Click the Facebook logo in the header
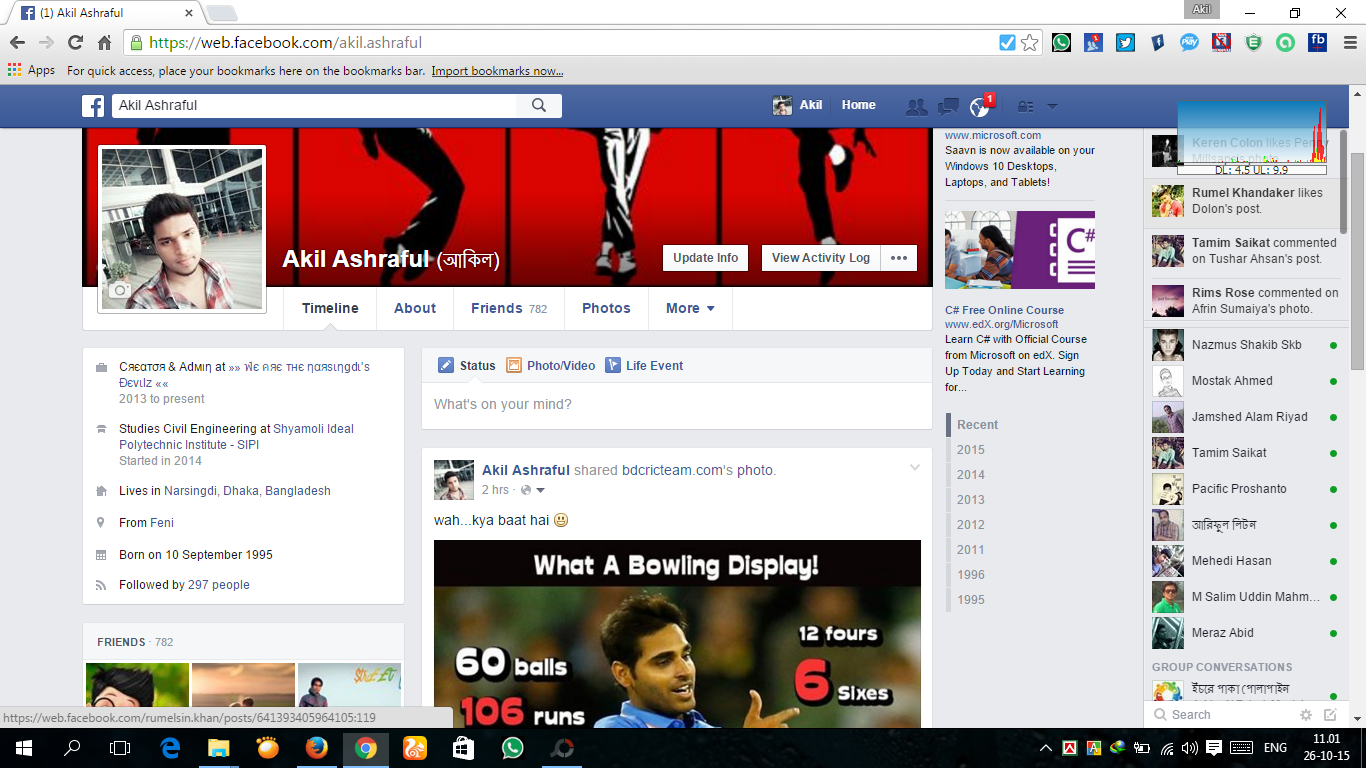The image size is (1366, 768). click(93, 106)
